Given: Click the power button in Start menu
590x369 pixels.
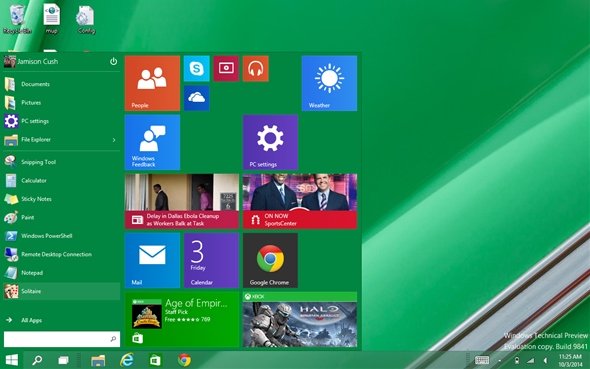Looking at the screenshot, I should [113, 61].
